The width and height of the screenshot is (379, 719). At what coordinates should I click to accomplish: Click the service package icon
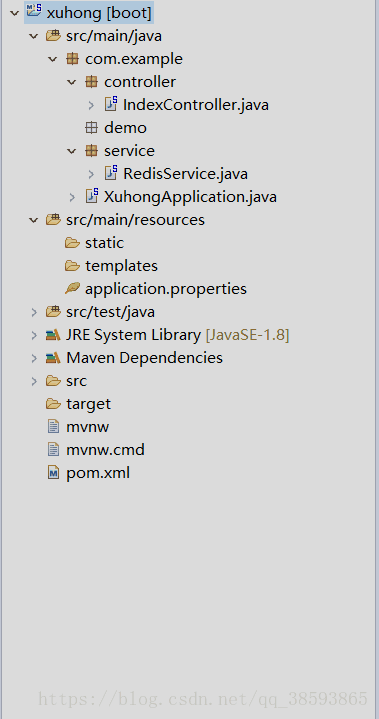click(x=92, y=151)
